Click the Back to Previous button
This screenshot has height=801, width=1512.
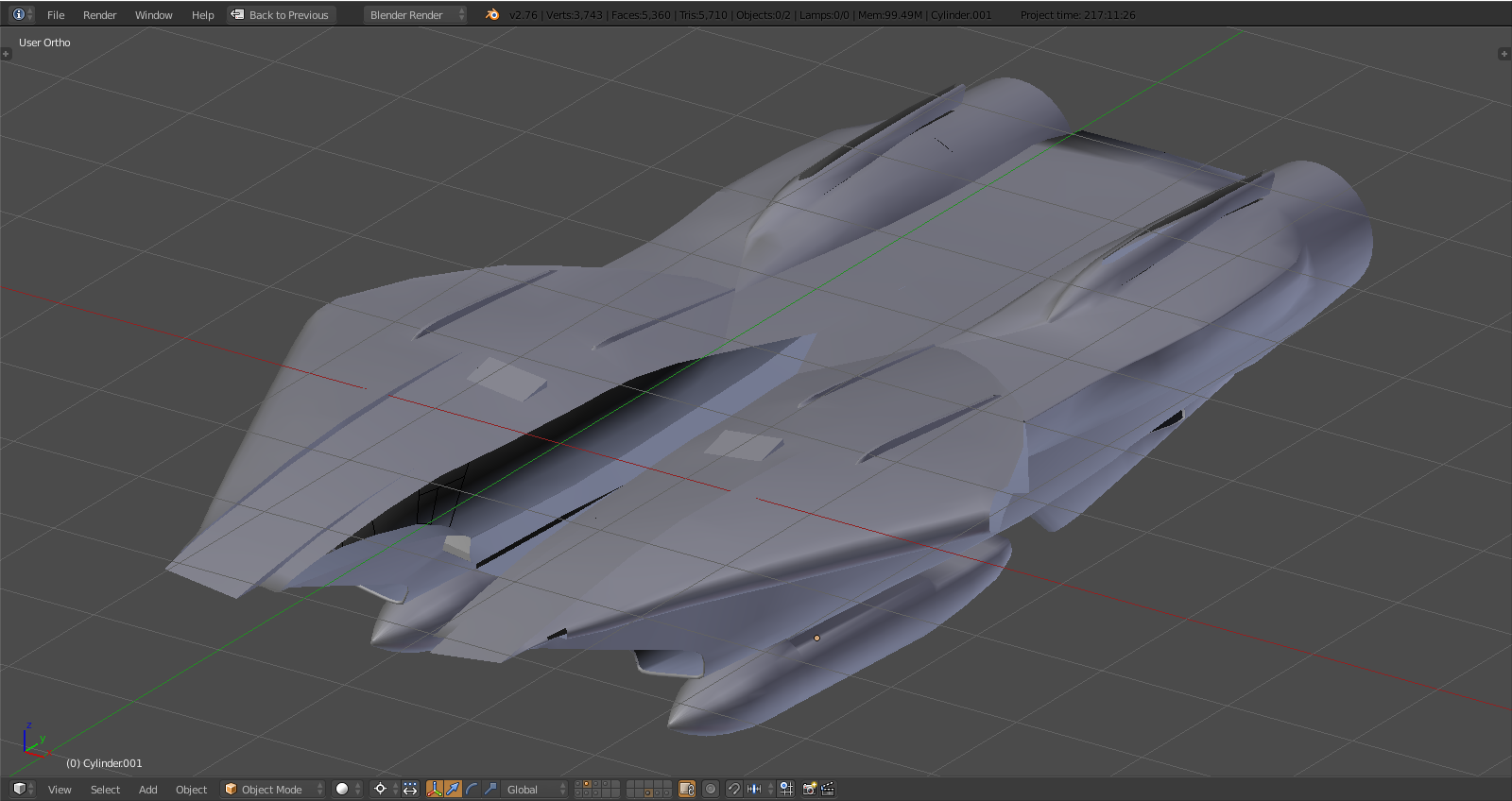point(281,15)
